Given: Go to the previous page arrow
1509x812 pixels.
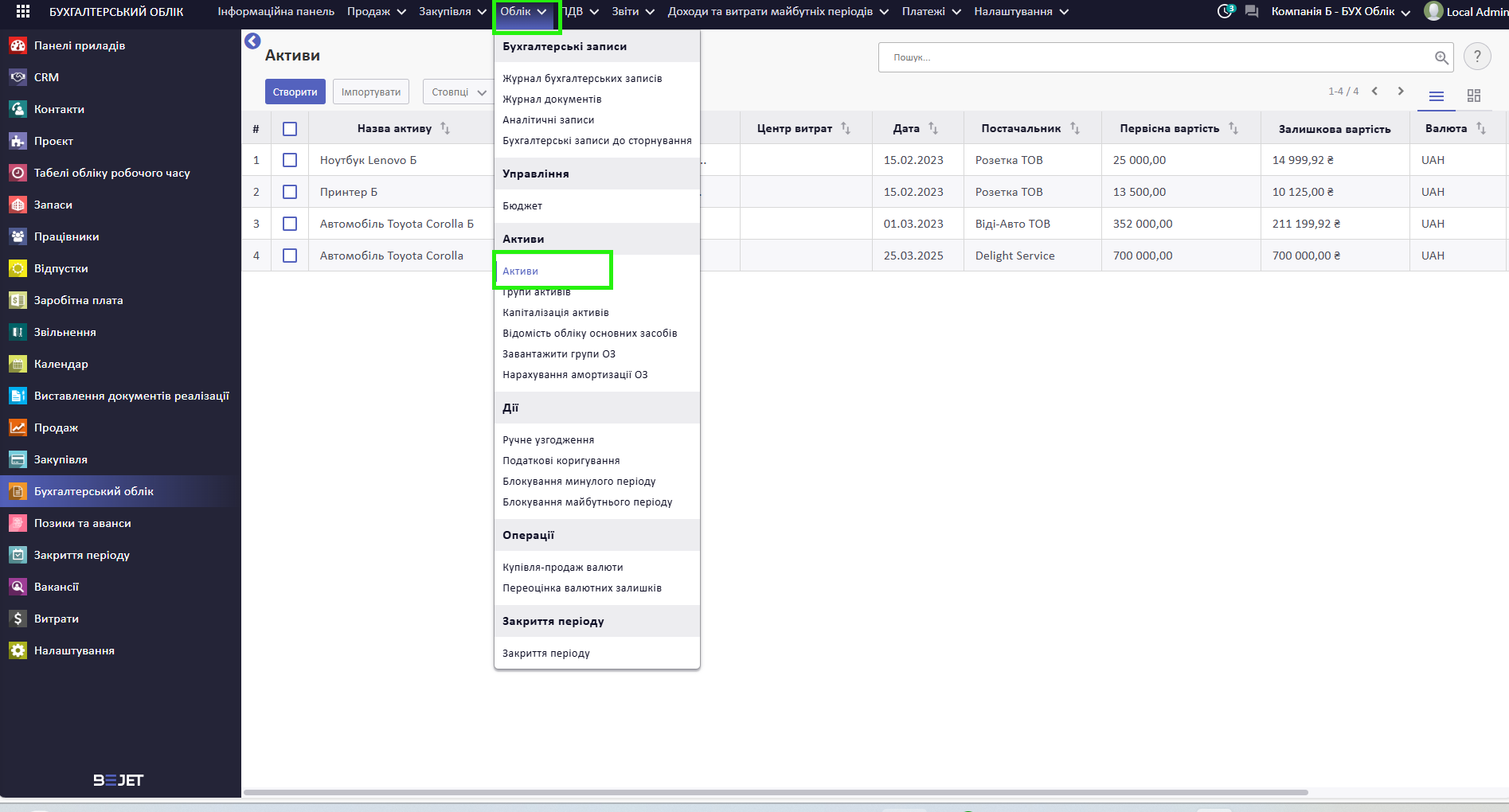Looking at the screenshot, I should pyautogui.click(x=1374, y=91).
